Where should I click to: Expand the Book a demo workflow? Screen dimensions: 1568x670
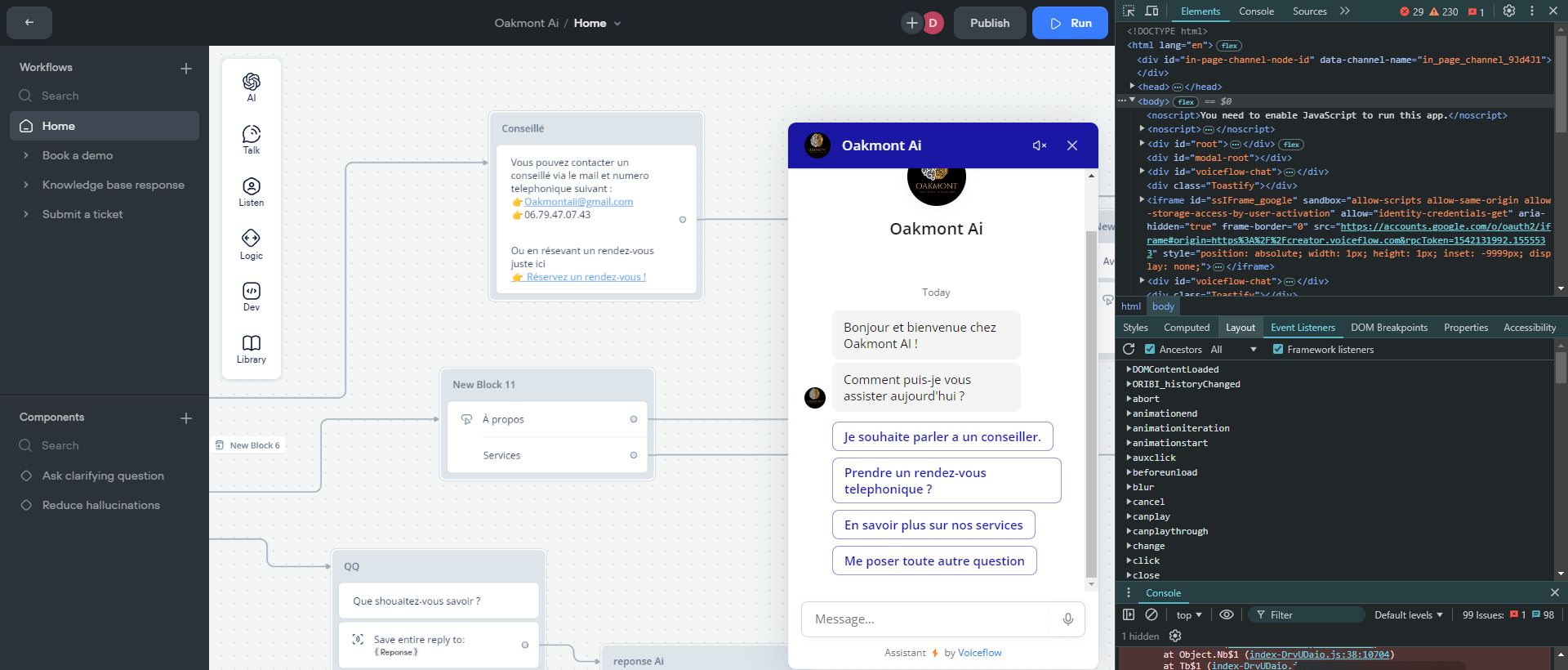click(x=25, y=155)
